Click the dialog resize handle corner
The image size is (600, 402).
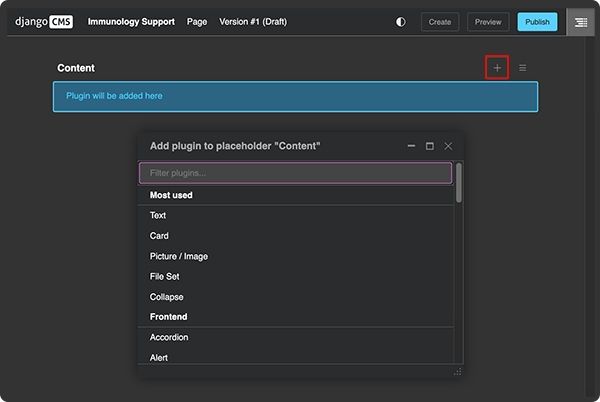coord(458,371)
